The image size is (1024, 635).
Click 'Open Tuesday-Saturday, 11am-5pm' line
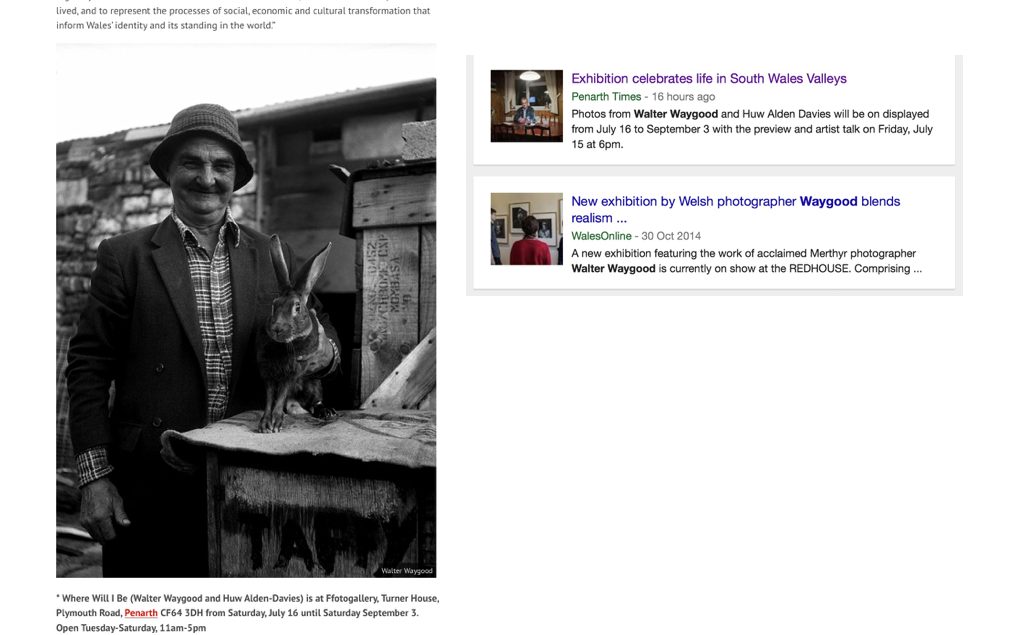coord(131,628)
